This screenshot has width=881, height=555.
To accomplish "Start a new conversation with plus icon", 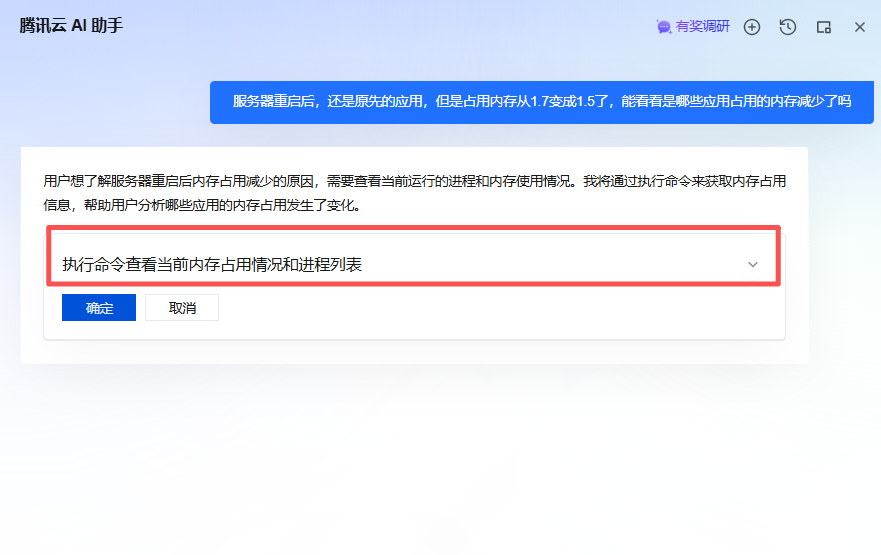I will (x=752, y=27).
